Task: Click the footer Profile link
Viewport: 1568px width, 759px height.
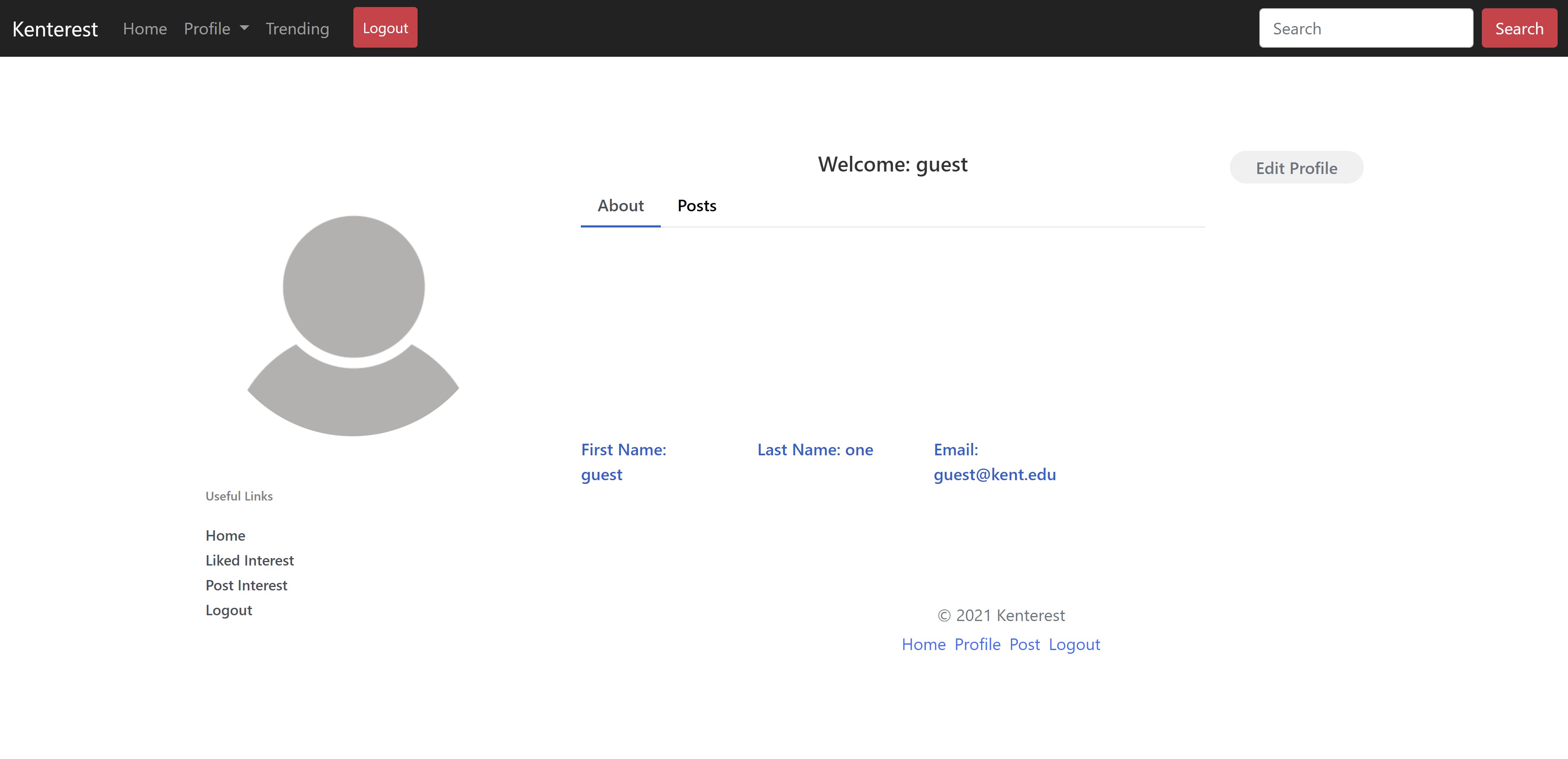Action: pos(978,645)
